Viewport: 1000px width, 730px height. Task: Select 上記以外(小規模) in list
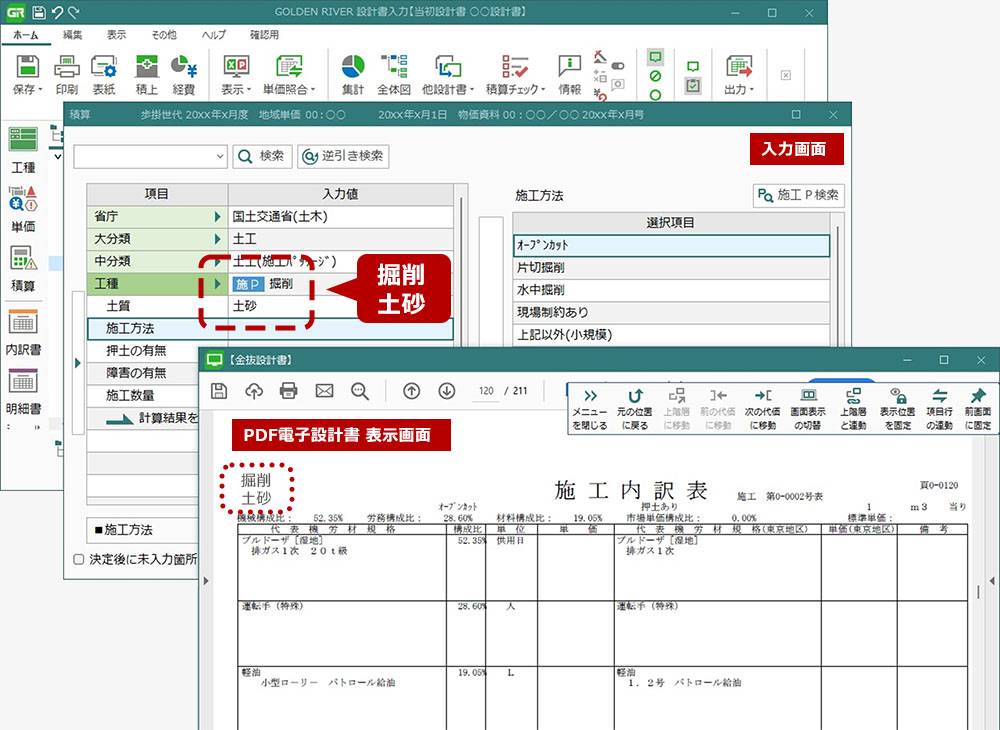672,335
